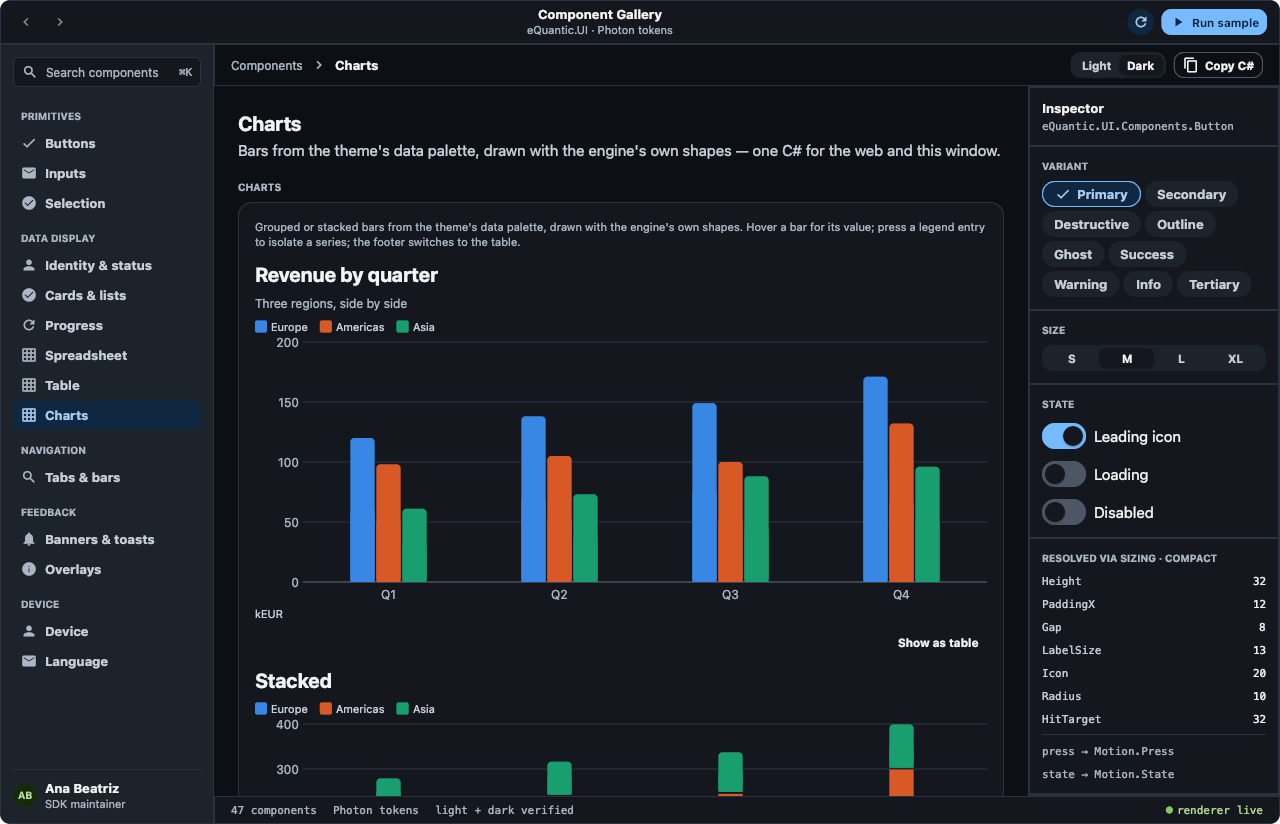The height and width of the screenshot is (824, 1280).
Task: Select the Destructive variant chip
Action: pyautogui.click(x=1091, y=224)
